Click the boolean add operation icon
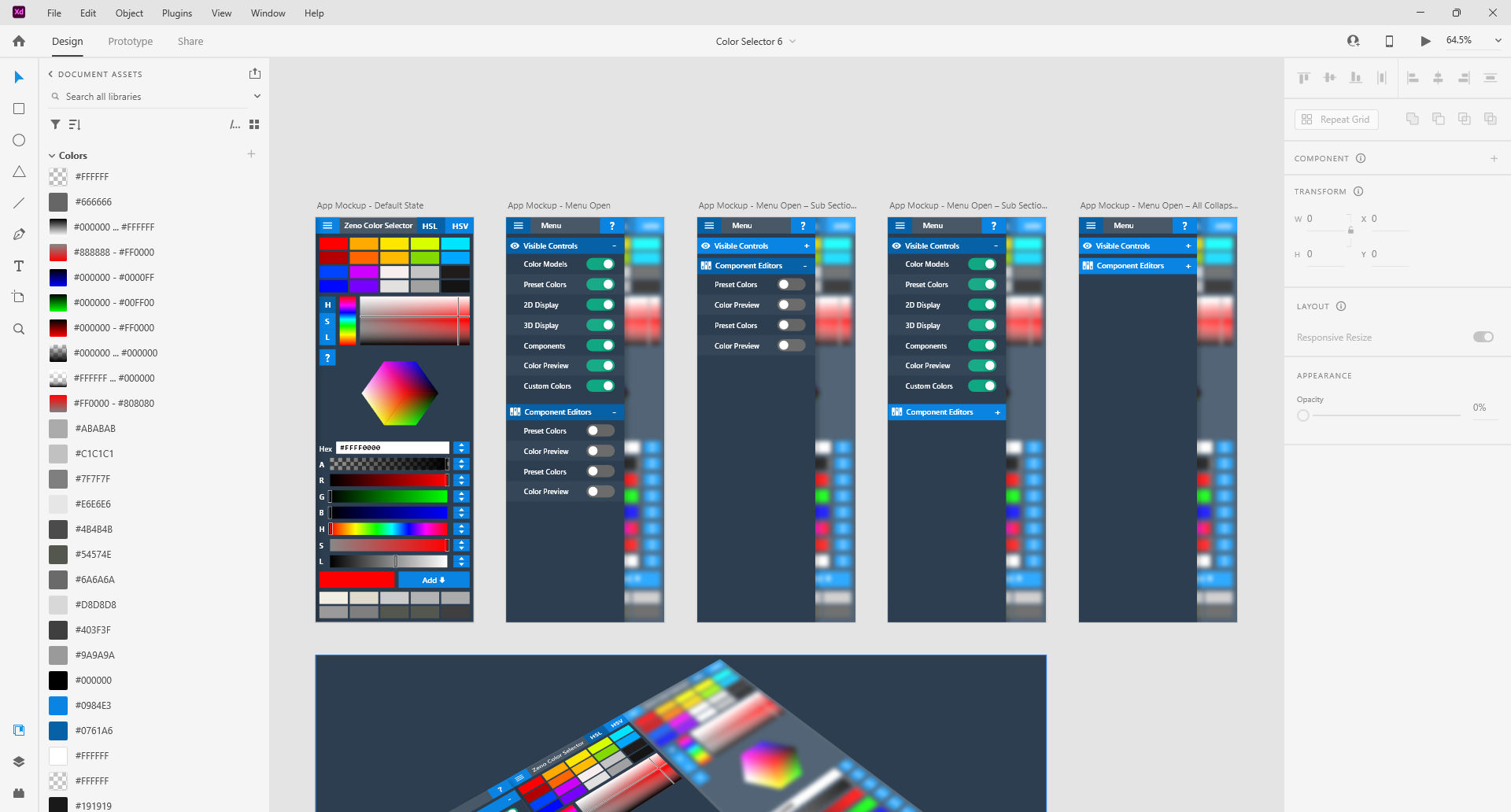The image size is (1511, 812). (1413, 119)
